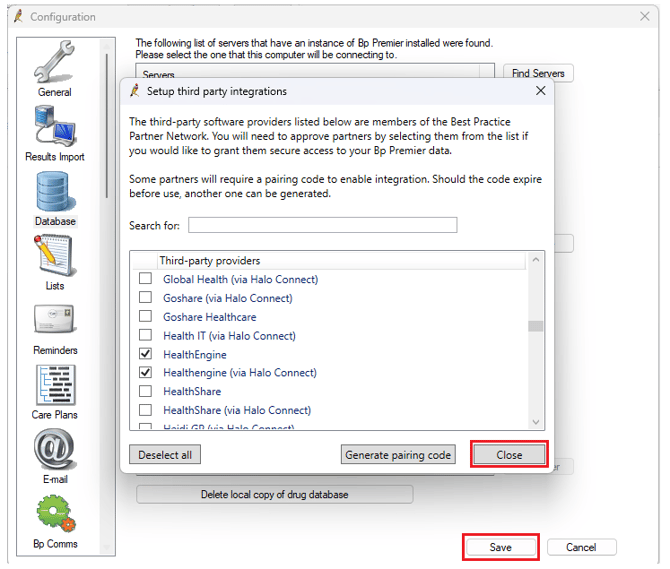Untick Healthengine (via Halo Connect) checkbox
670x569 pixels.
[146, 373]
